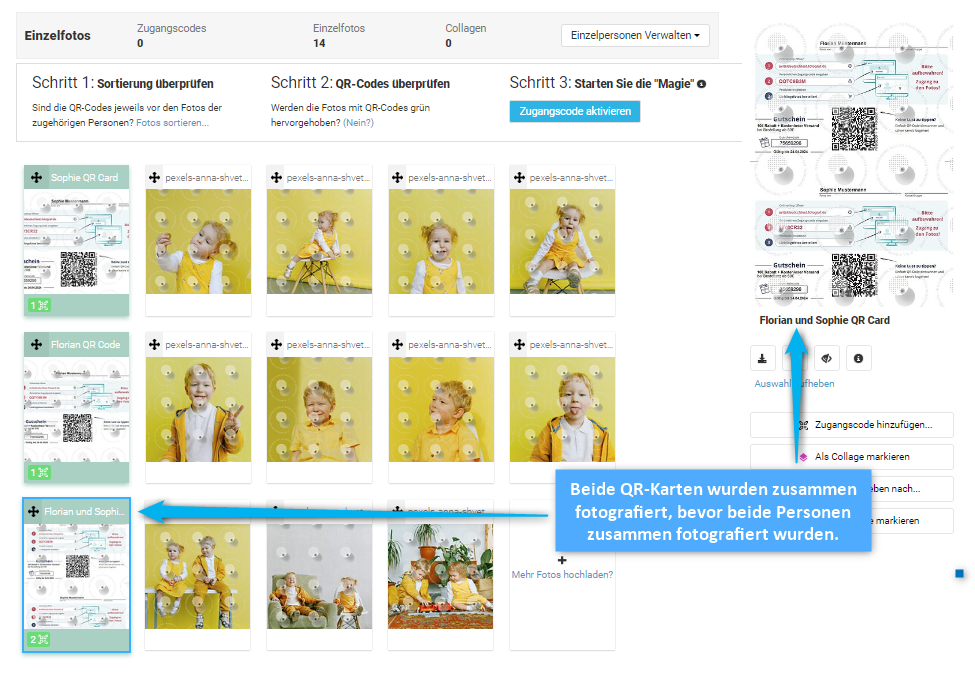Click the QR icon in Zugangscode hinzufügen
The image size is (975, 675).
pyautogui.click(x=803, y=425)
